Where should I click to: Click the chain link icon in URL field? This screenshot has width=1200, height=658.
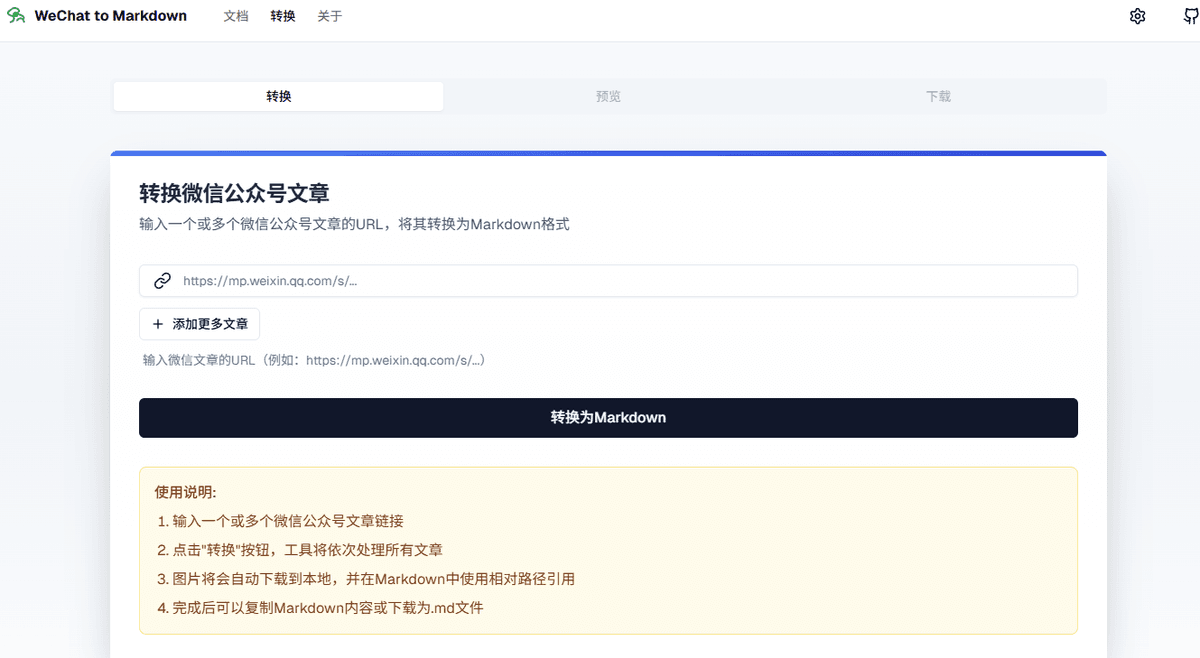pos(162,281)
